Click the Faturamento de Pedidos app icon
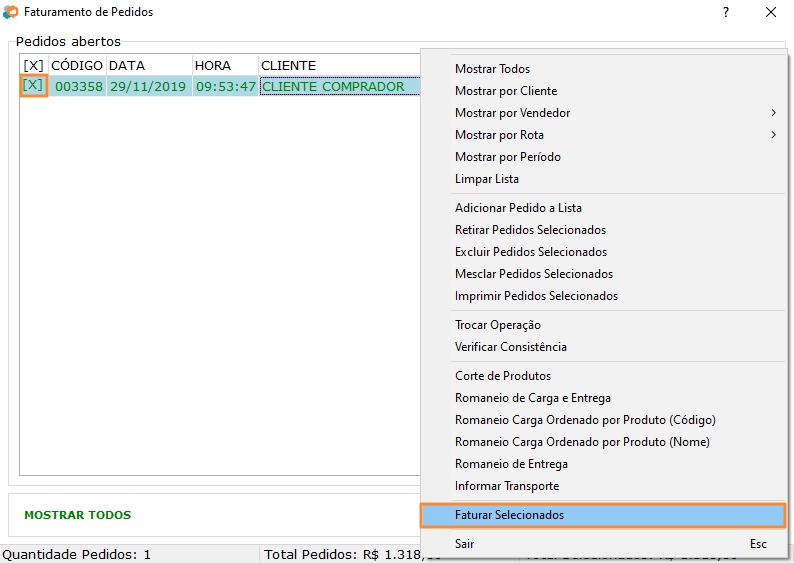This screenshot has width=794, height=563. tap(11, 12)
